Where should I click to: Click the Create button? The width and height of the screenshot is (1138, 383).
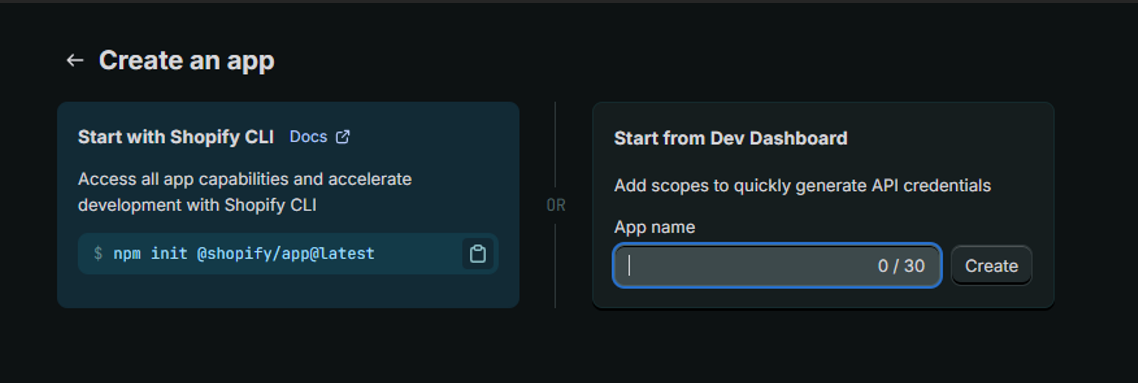[991, 265]
